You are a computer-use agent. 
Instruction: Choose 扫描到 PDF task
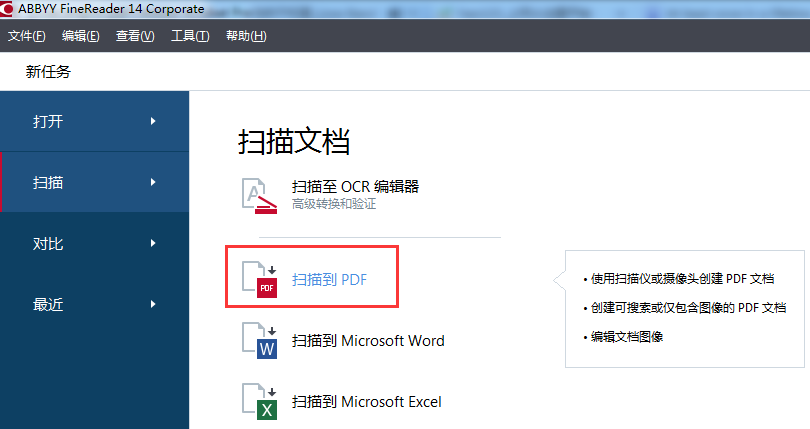point(329,280)
